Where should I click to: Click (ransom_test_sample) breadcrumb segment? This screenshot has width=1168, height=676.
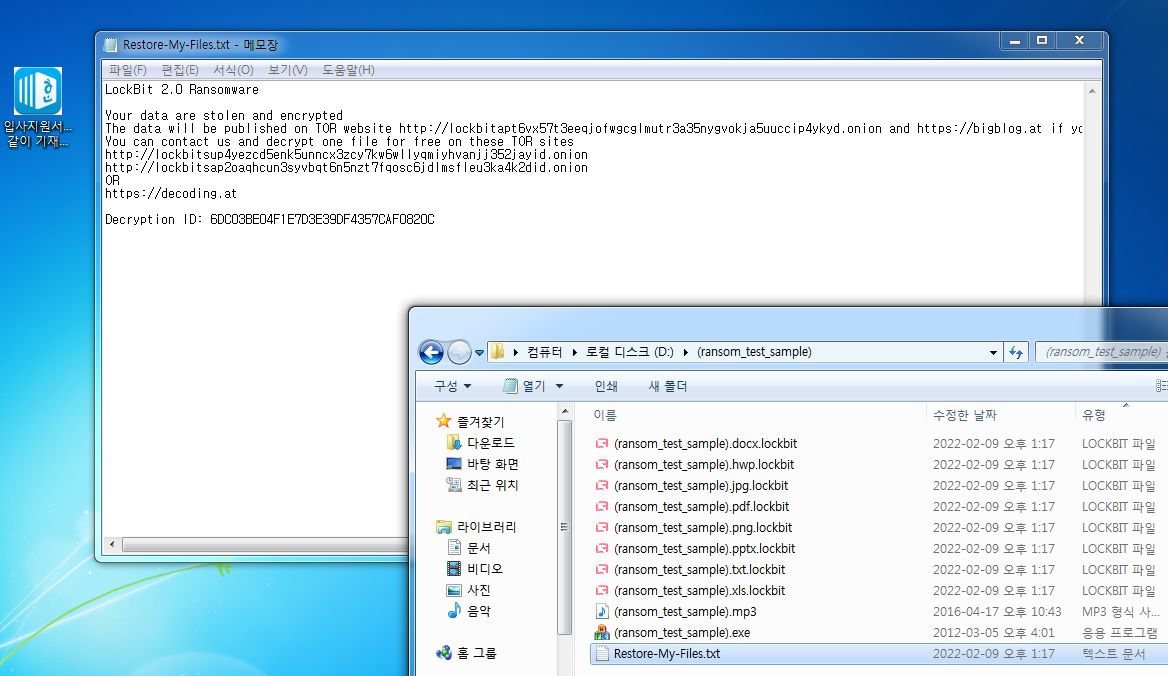[754, 352]
